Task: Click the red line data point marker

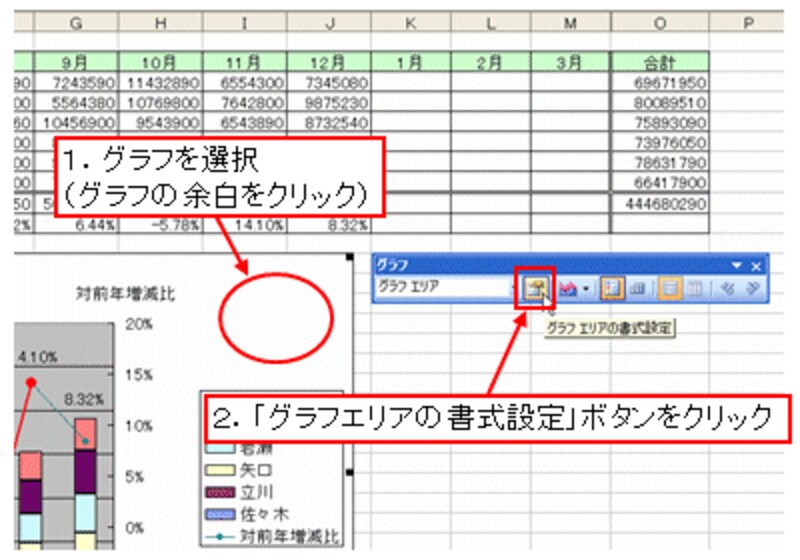Action: pyautogui.click(x=31, y=382)
